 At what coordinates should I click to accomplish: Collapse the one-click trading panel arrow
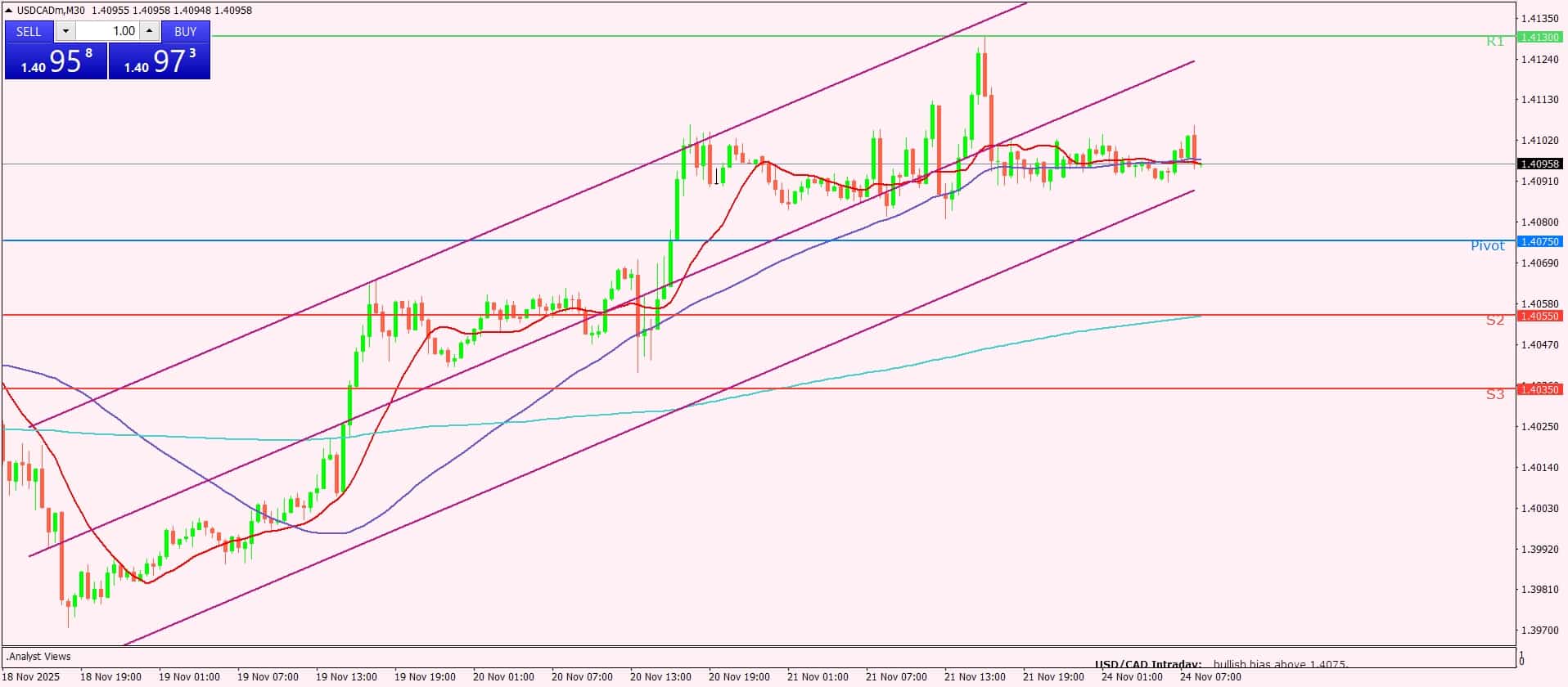9,11
